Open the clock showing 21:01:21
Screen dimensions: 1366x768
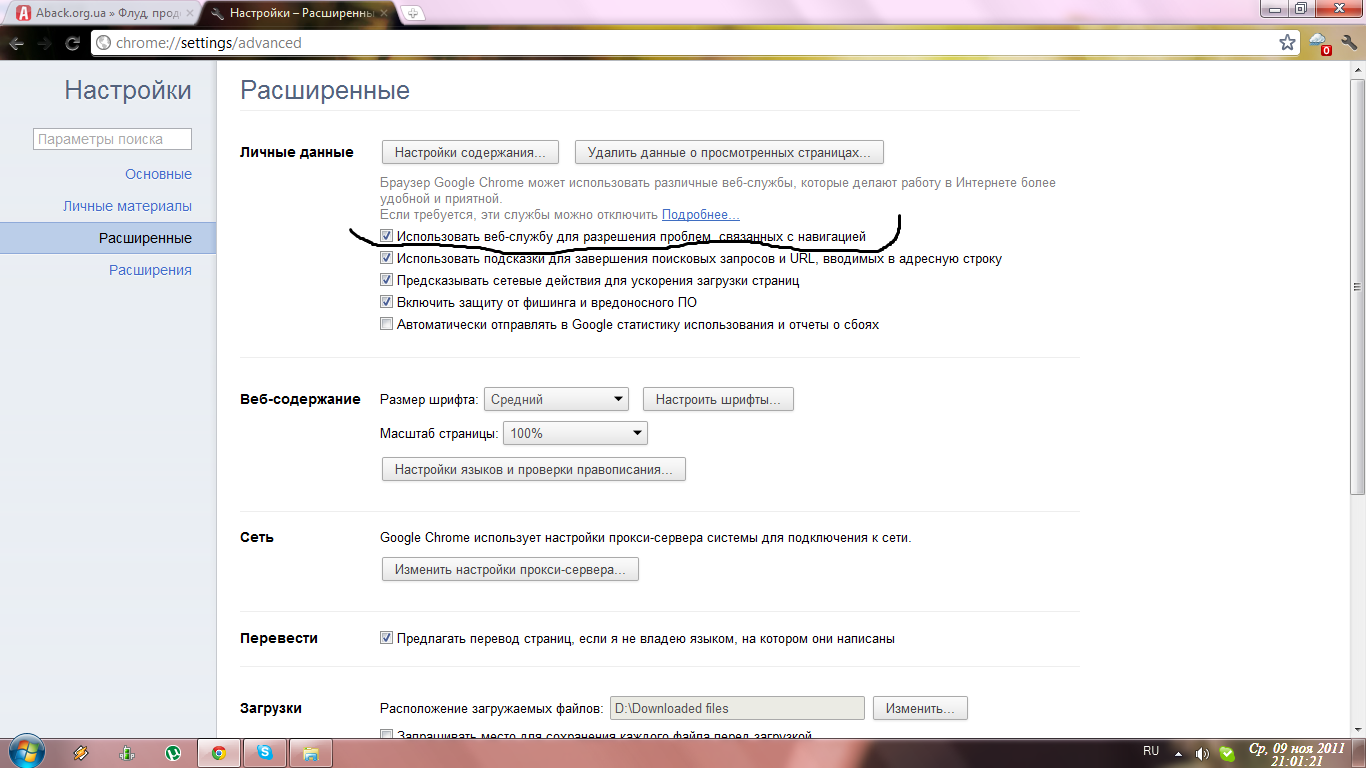pyautogui.click(x=1295, y=754)
